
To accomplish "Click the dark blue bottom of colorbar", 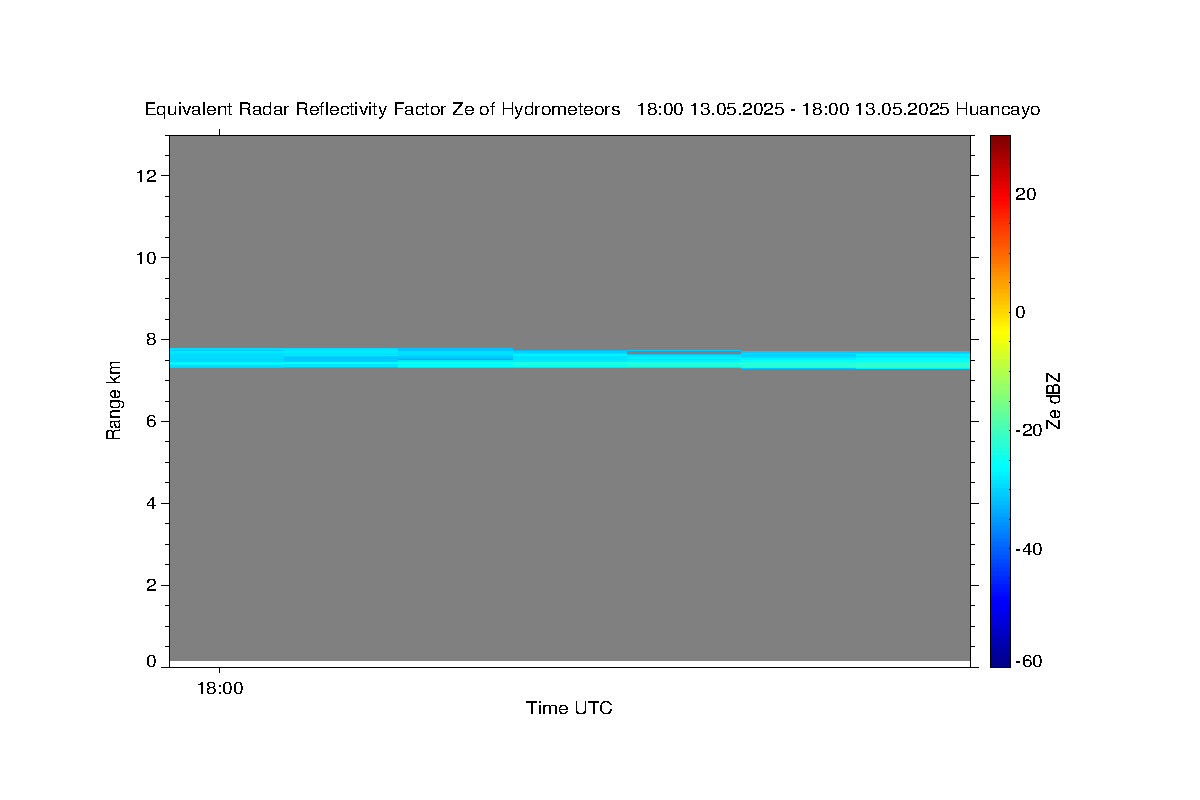I will click(x=1001, y=660).
